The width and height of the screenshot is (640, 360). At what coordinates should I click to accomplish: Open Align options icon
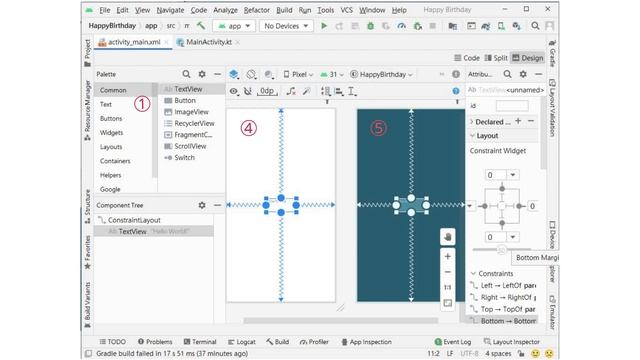(x=339, y=91)
